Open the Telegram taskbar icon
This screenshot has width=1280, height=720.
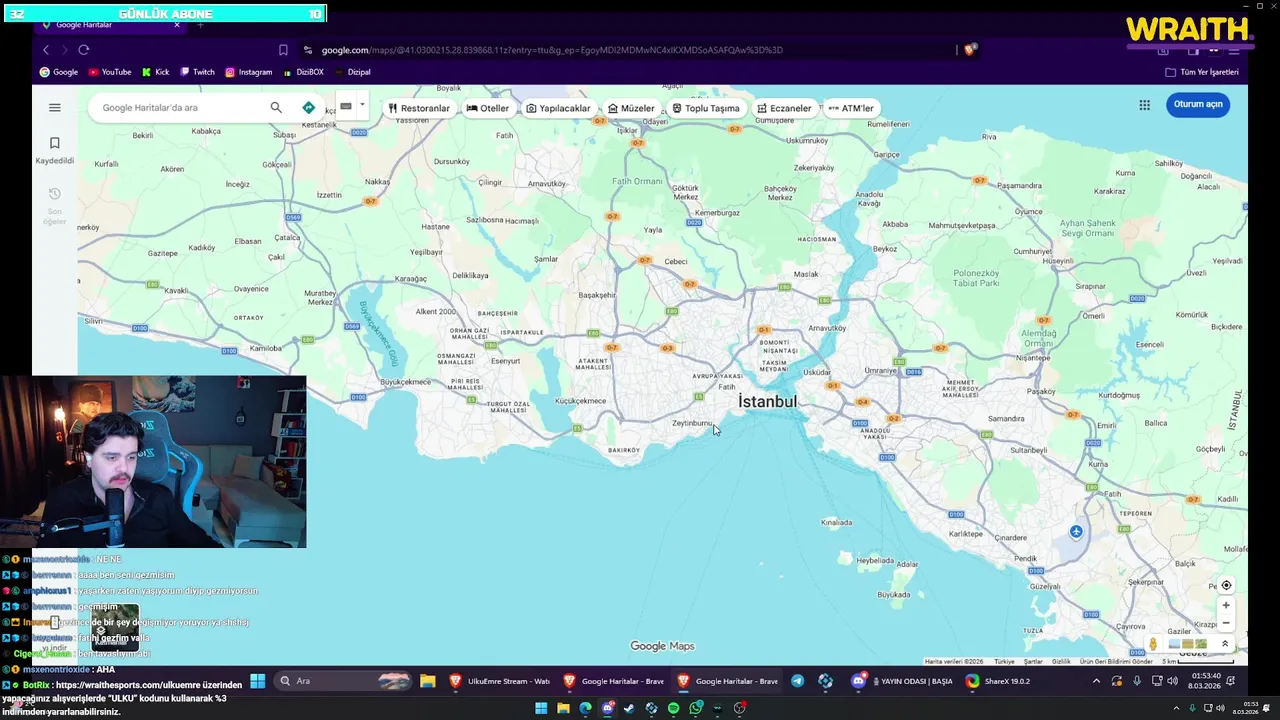(x=797, y=681)
